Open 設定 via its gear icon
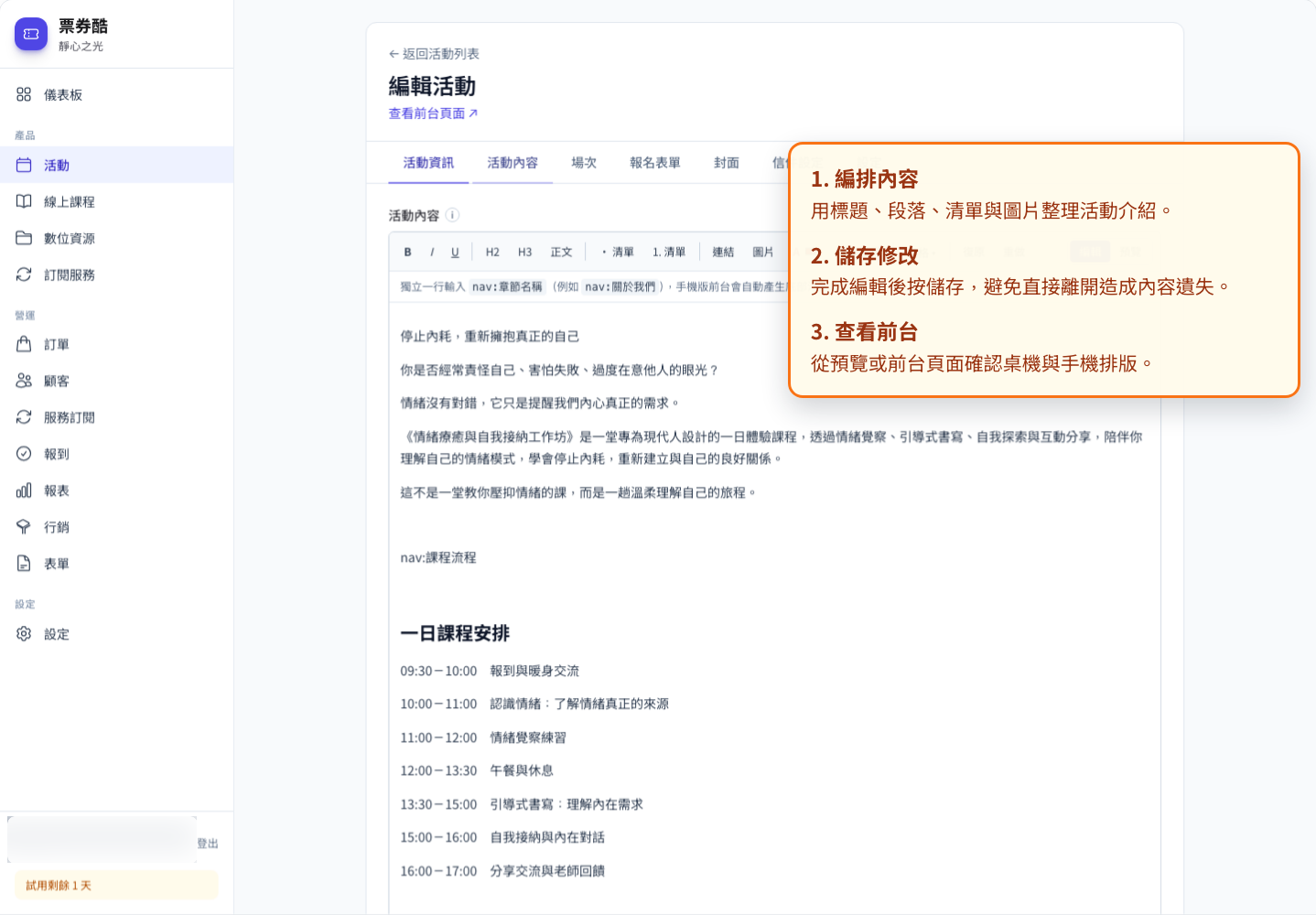Viewport: 1316px width, 915px height. point(24,633)
